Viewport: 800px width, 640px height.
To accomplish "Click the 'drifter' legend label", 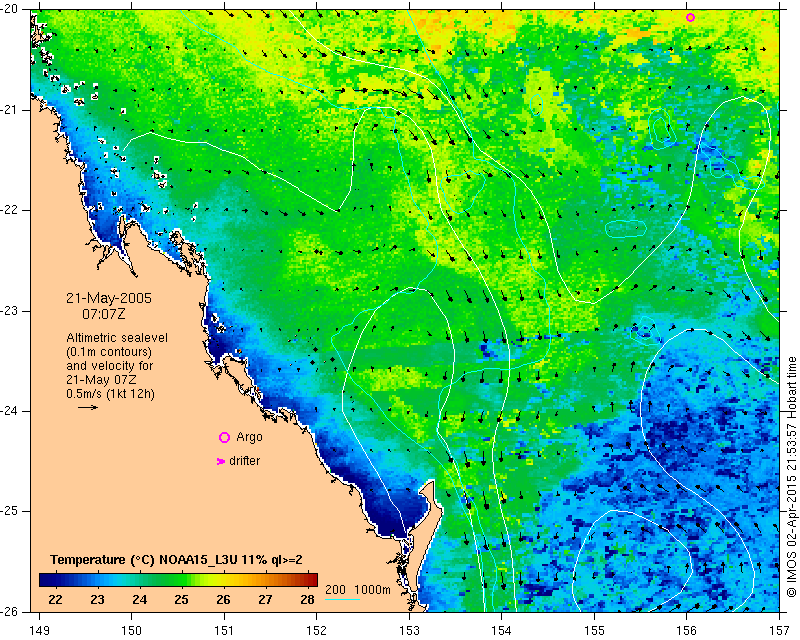I will point(244,461).
